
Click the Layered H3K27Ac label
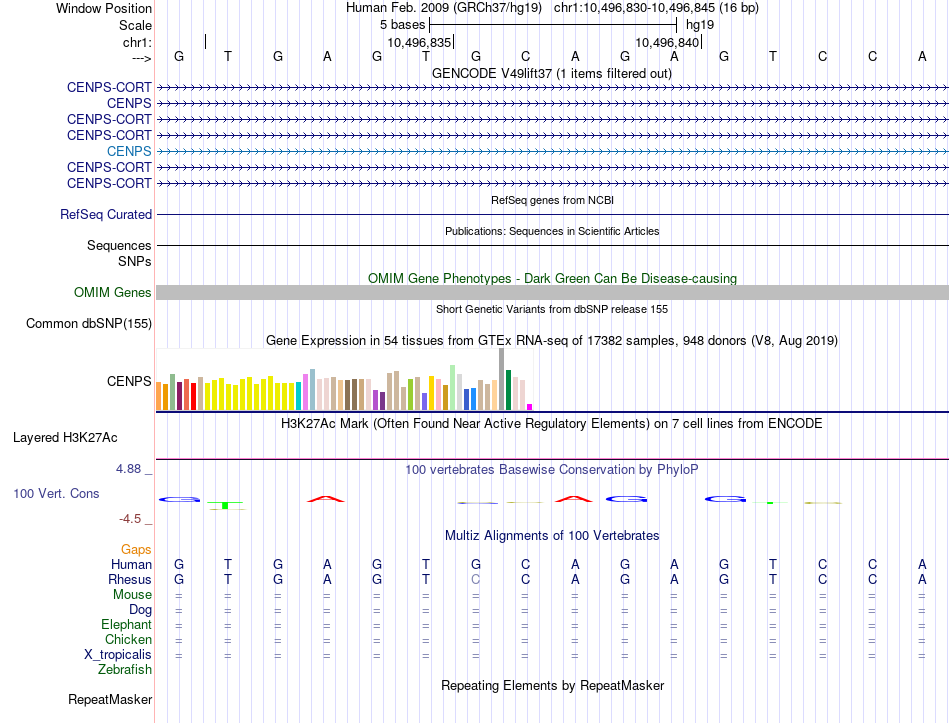(x=65, y=438)
